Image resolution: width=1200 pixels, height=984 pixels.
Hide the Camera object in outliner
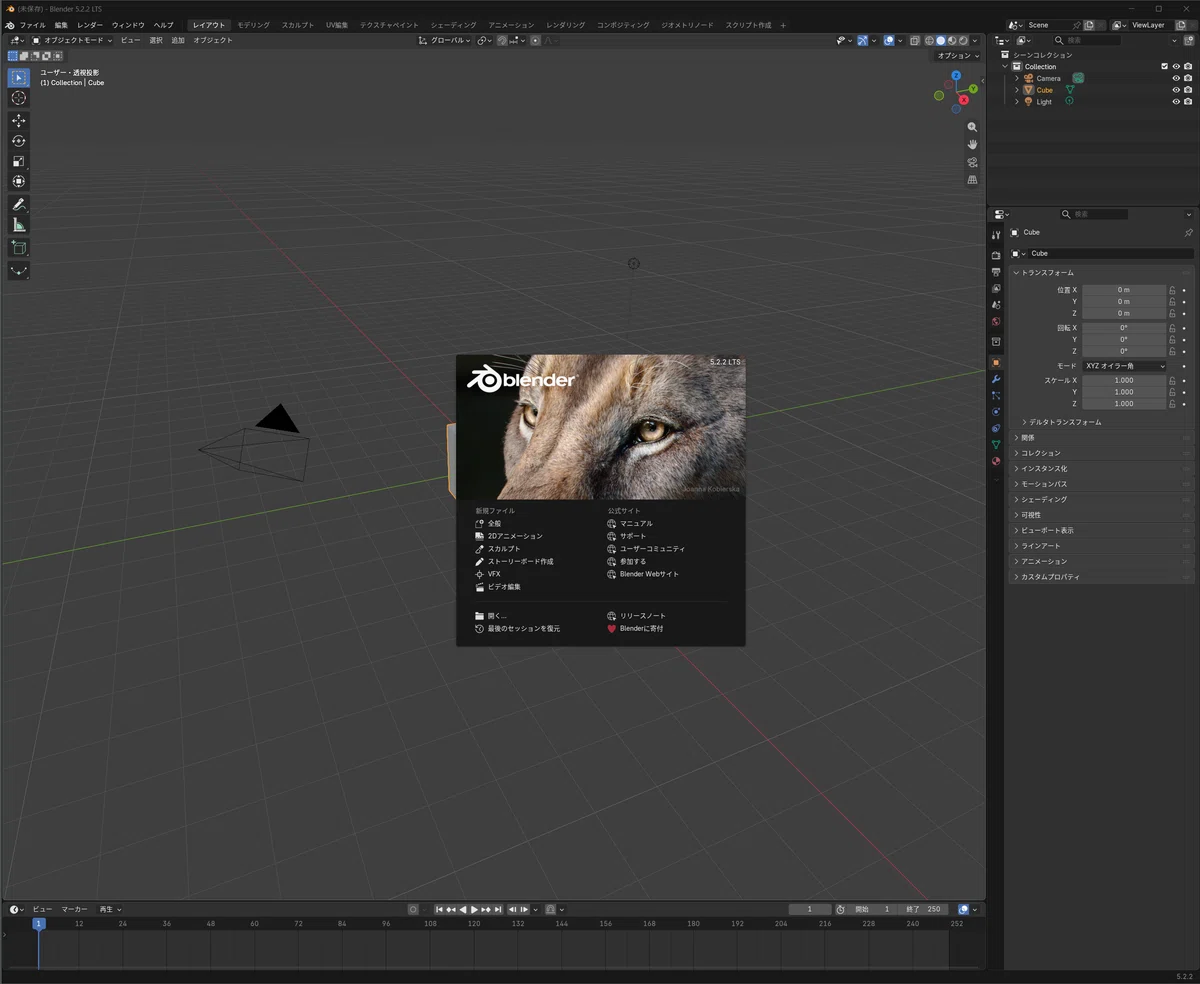(x=1176, y=78)
